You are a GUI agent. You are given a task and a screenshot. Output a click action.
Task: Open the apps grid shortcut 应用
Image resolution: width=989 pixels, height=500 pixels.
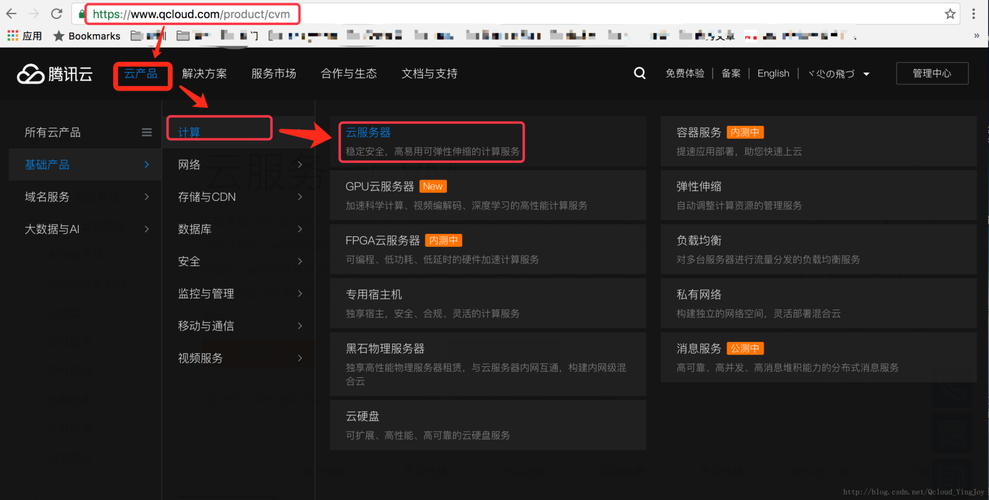click(24, 36)
